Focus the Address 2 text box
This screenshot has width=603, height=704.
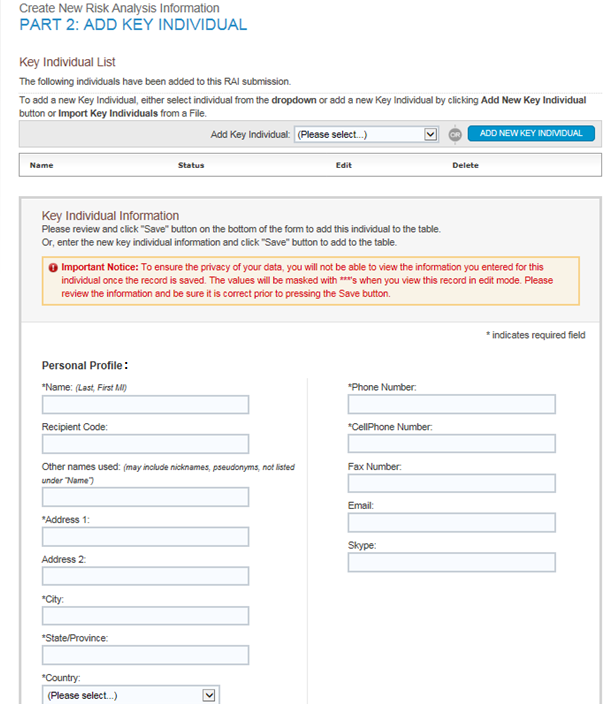coord(146,576)
